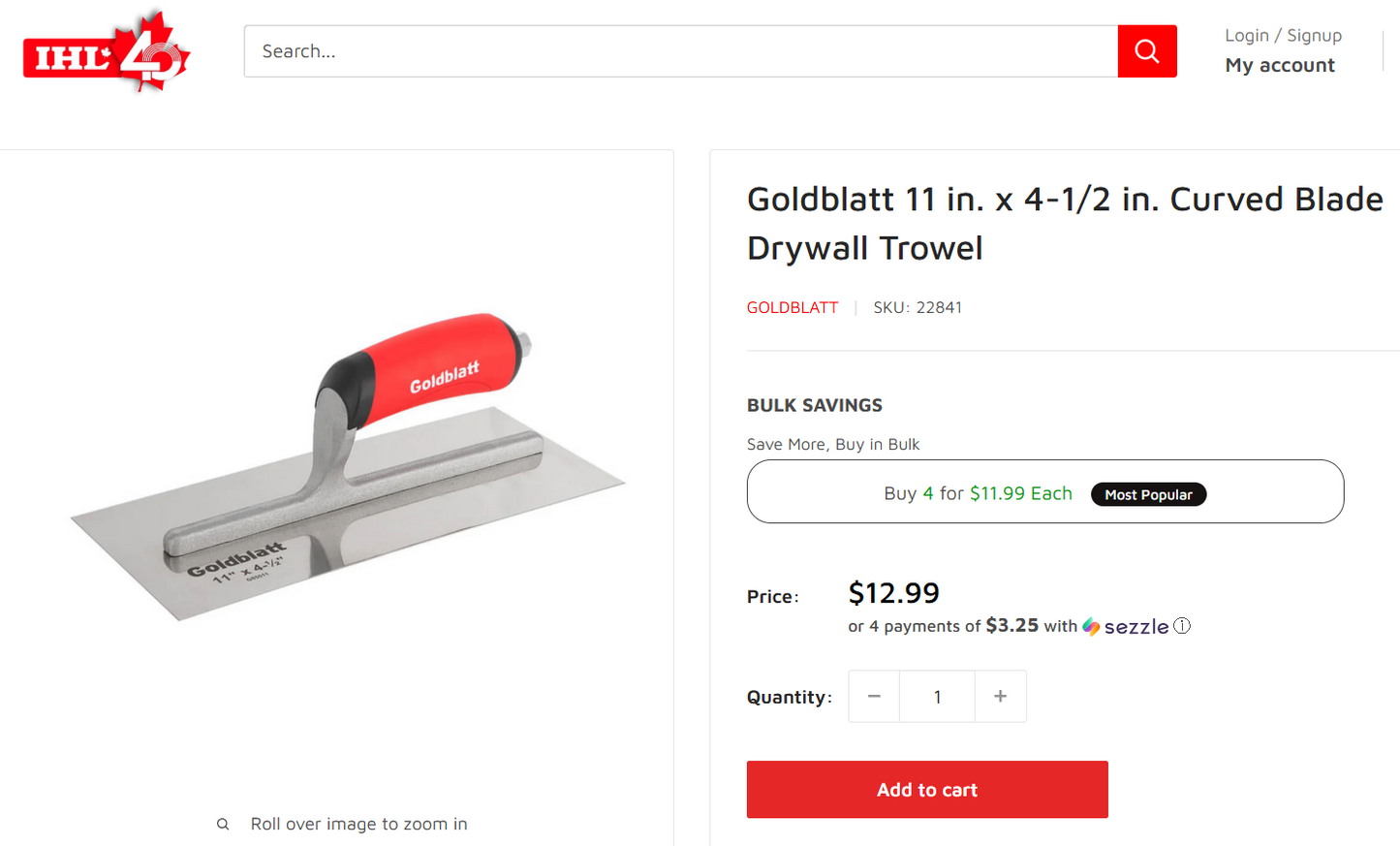
Task: Click the red search magnifier icon
Action: [1147, 50]
